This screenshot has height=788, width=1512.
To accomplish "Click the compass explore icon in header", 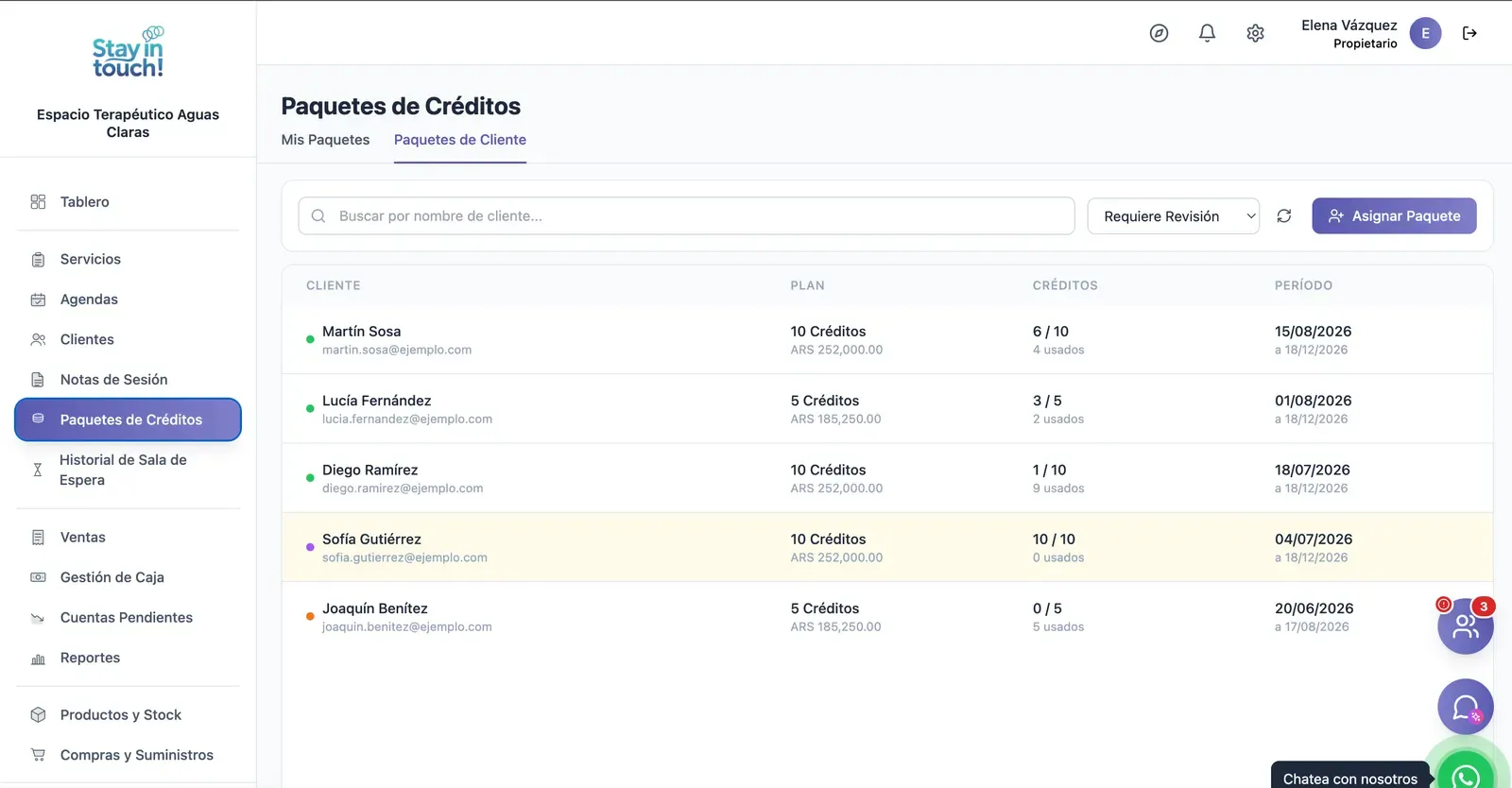I will (x=1159, y=33).
